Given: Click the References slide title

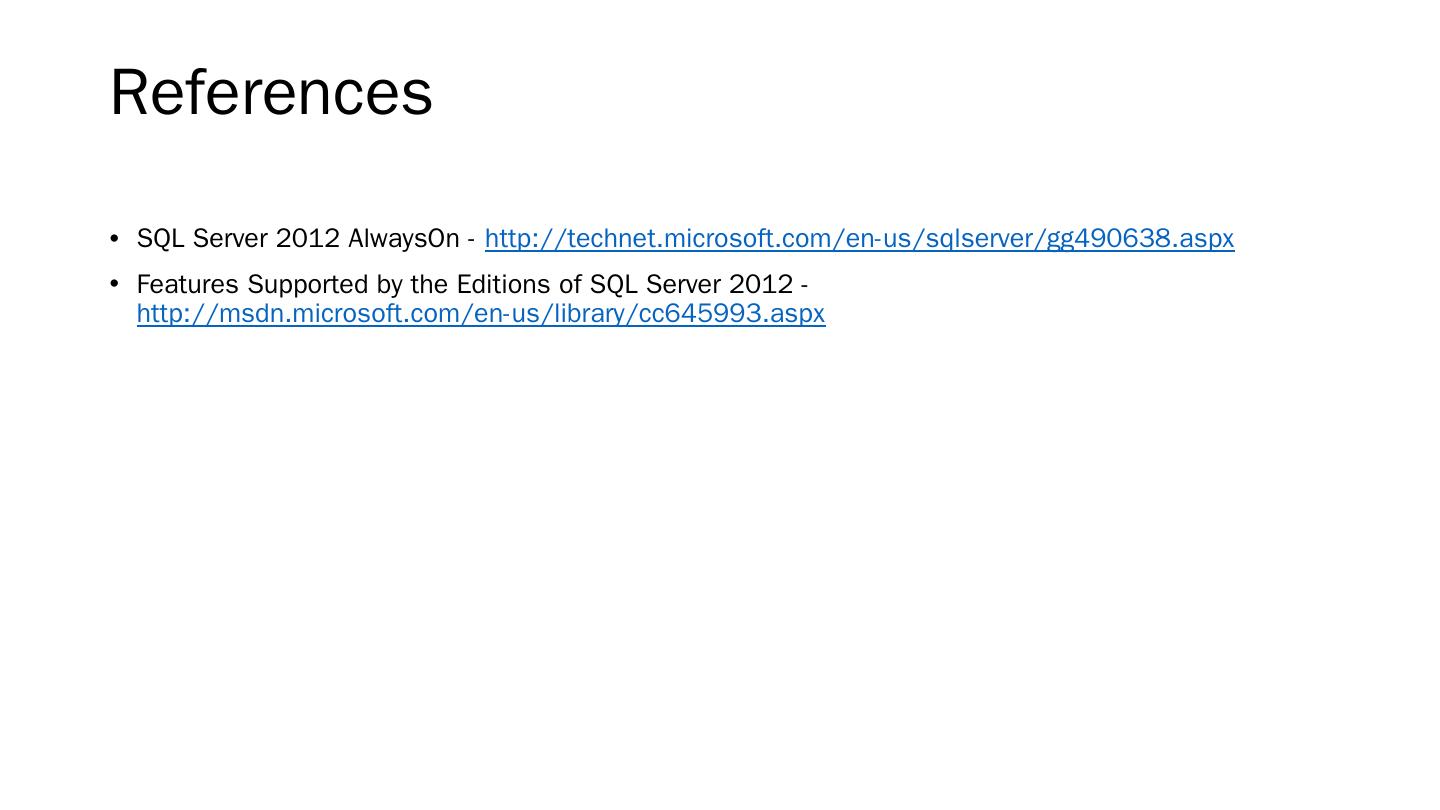Looking at the screenshot, I should click(x=271, y=92).
